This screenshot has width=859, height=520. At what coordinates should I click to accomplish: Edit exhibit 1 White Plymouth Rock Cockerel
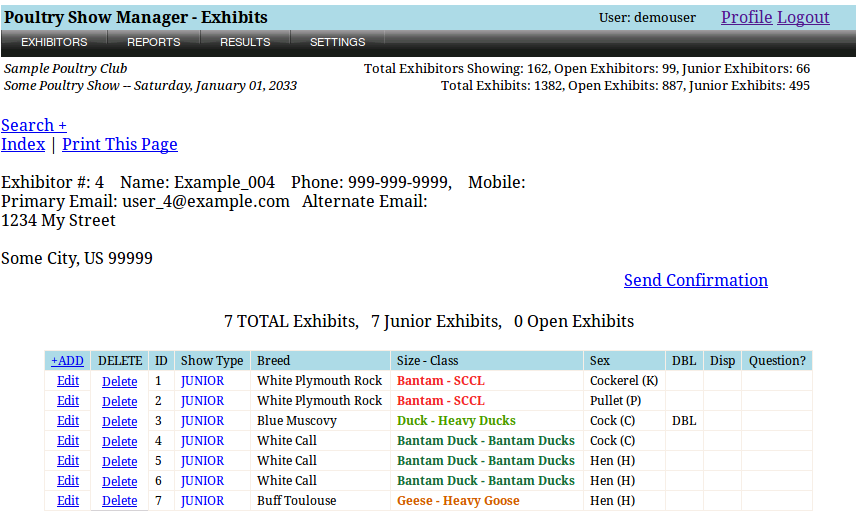point(68,381)
